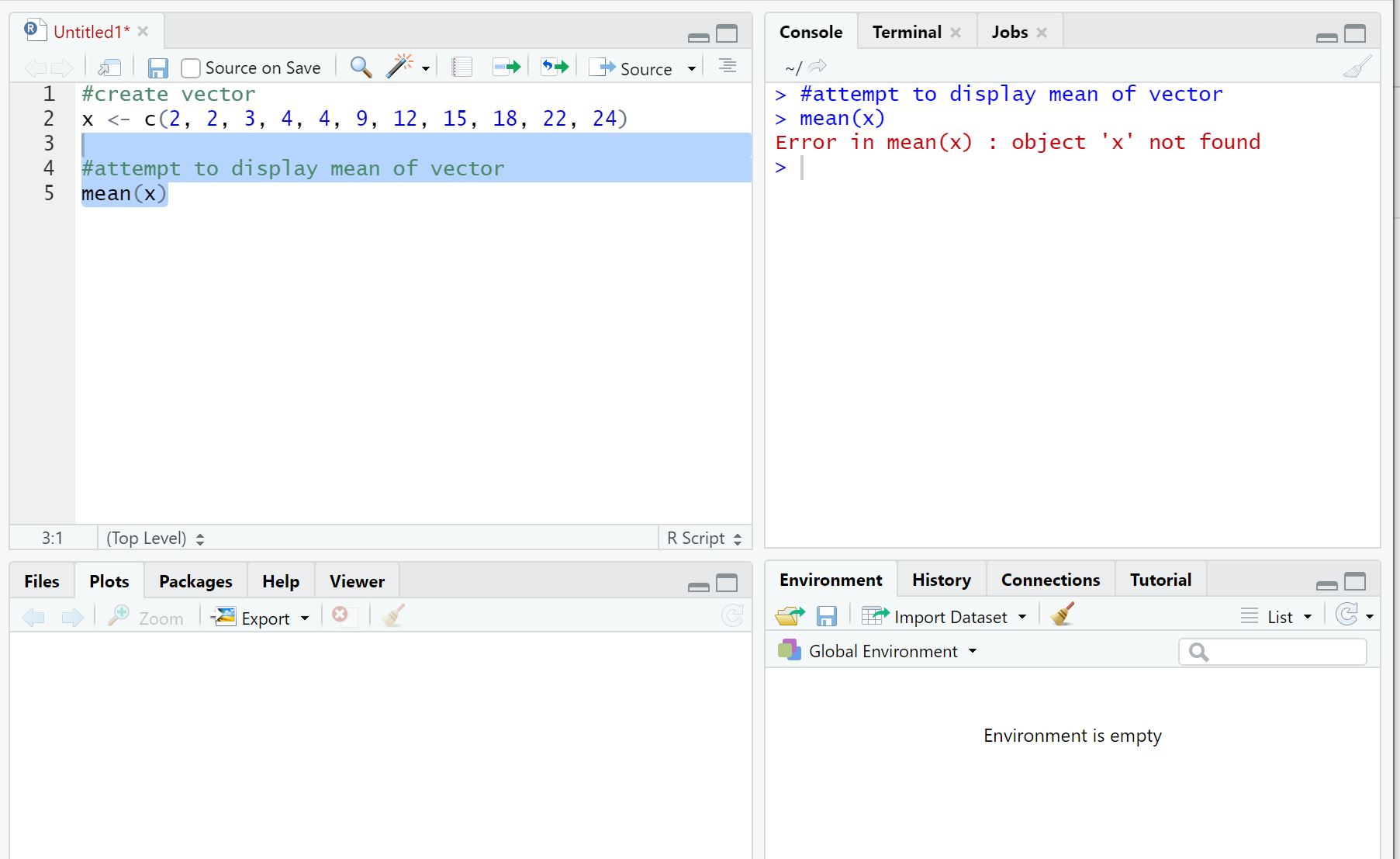
Task: Maximize the Plots pane
Action: [727, 583]
